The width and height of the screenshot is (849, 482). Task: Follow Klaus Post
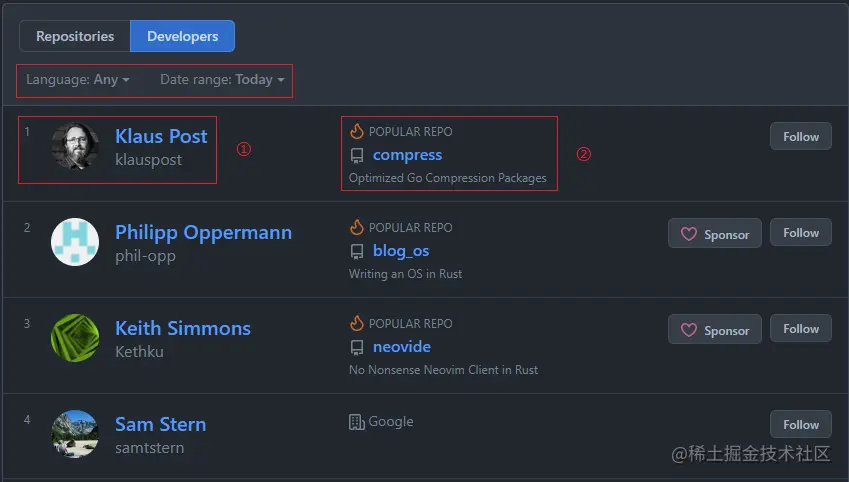(800, 137)
